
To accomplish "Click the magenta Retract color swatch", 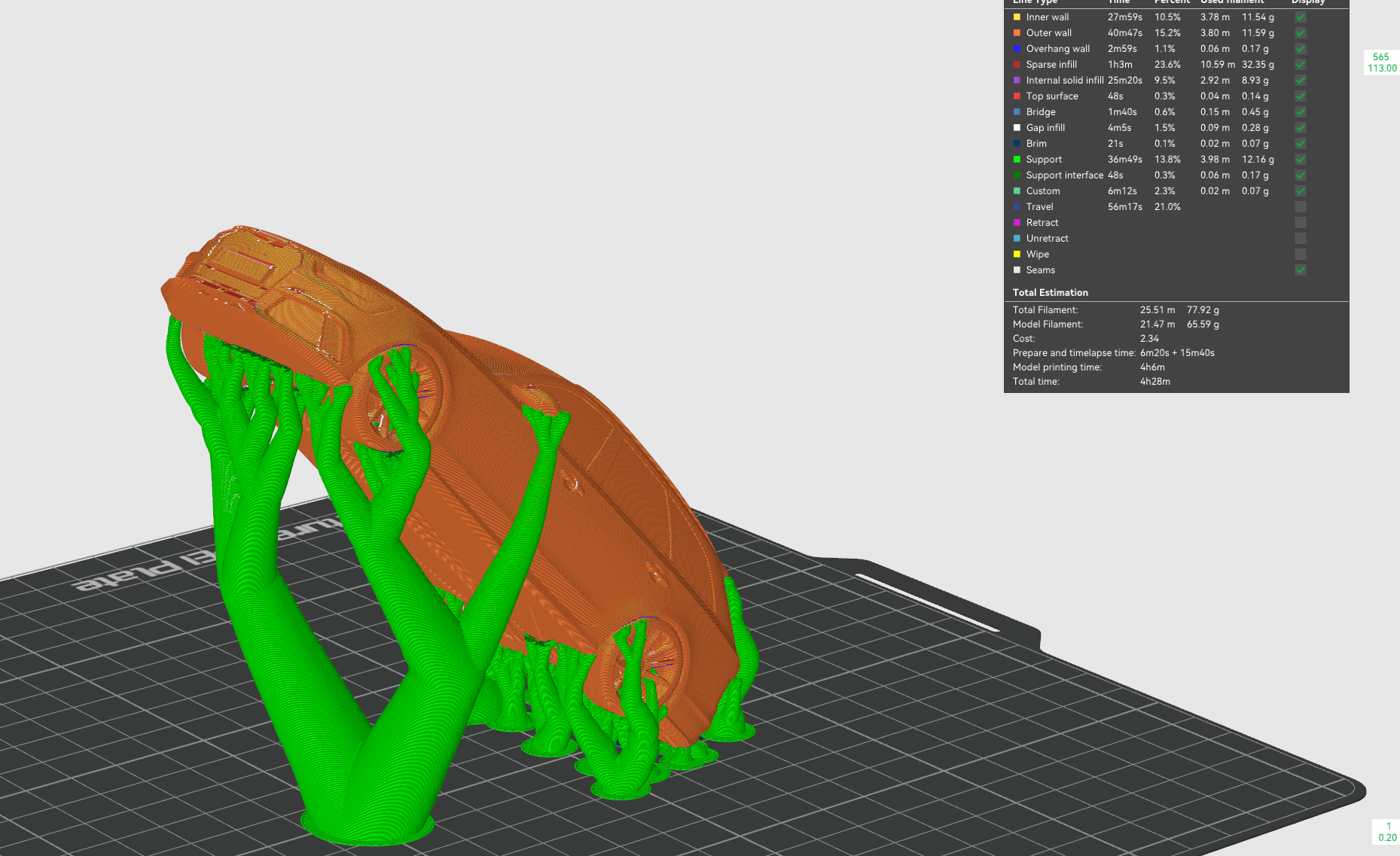I will pyautogui.click(x=1017, y=223).
